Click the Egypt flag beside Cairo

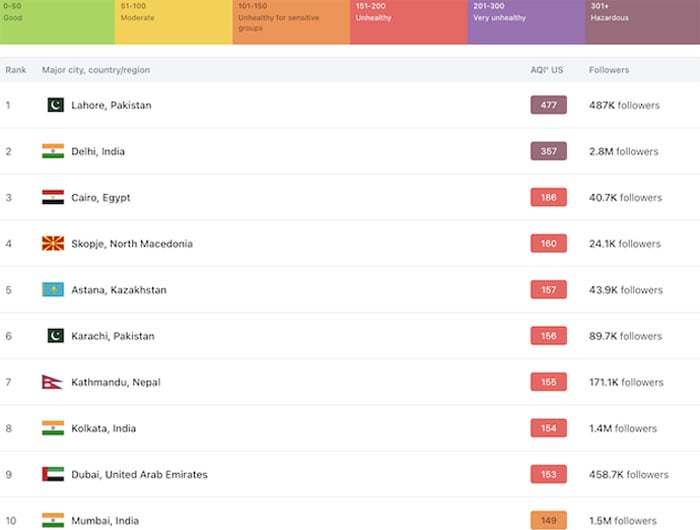(53, 197)
